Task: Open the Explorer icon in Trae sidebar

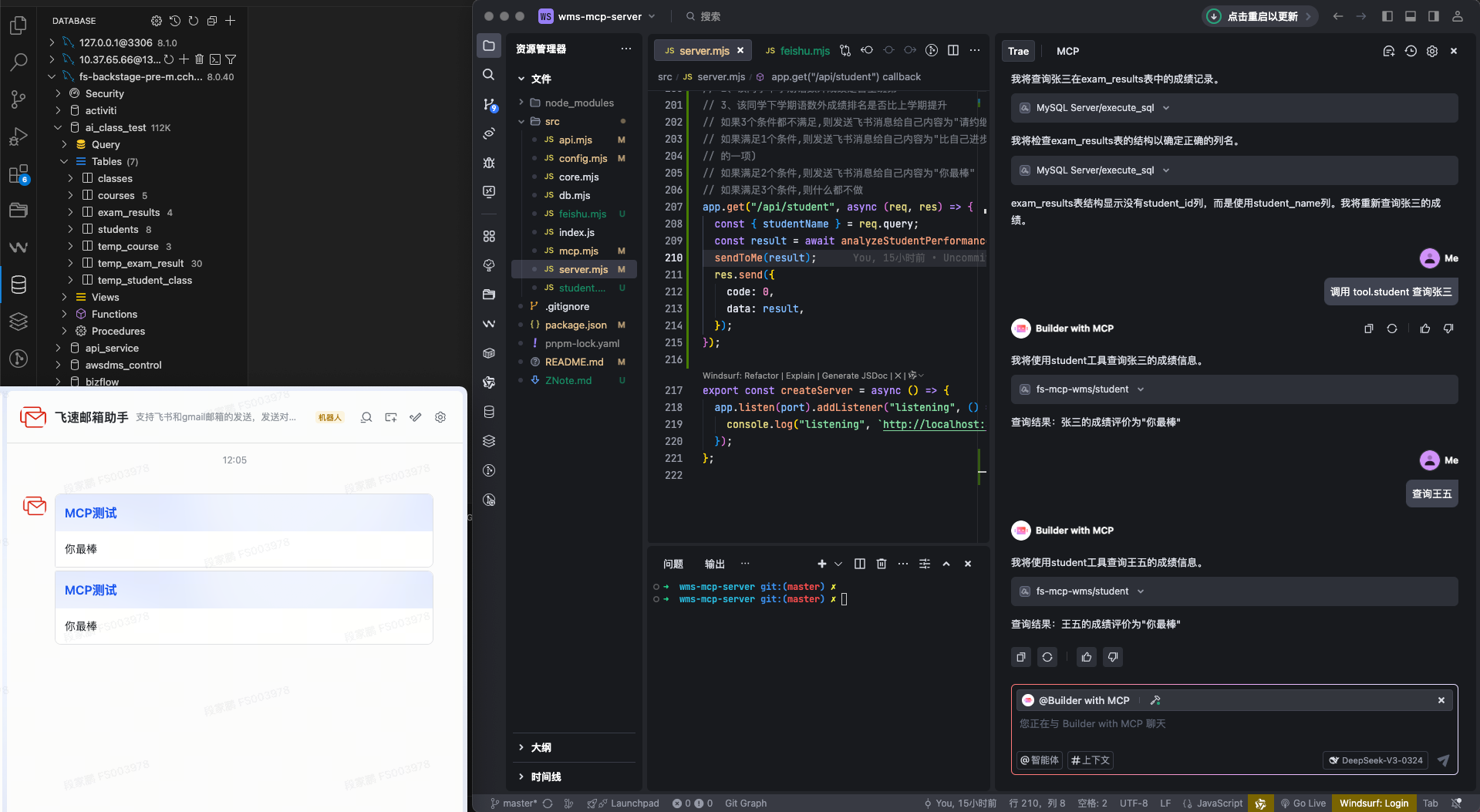Action: pos(489,45)
